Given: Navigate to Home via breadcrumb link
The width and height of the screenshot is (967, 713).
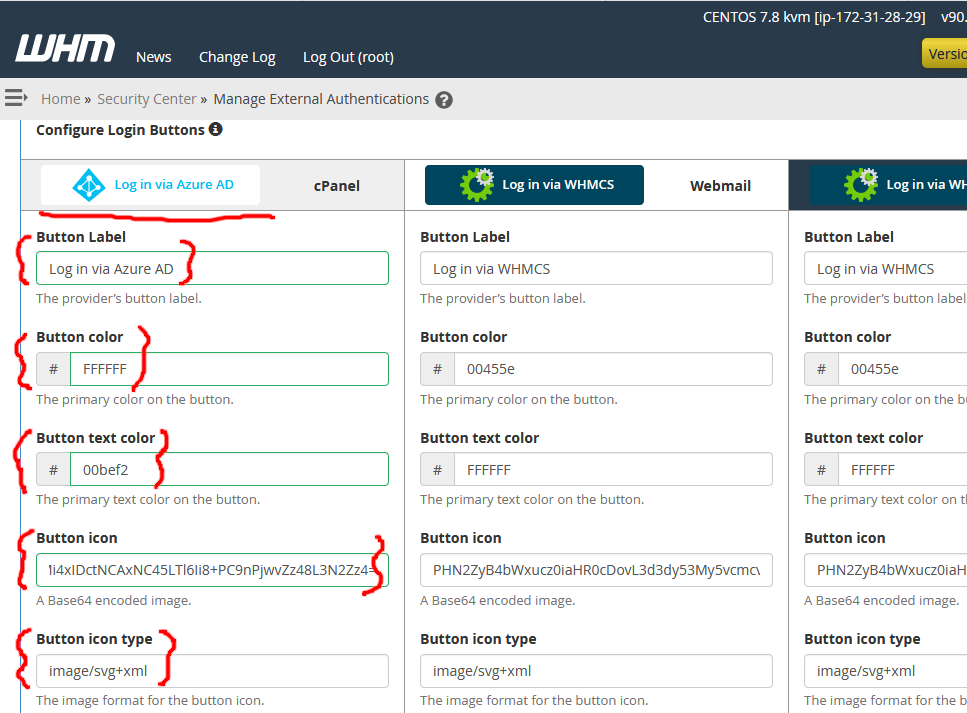Looking at the screenshot, I should 60,98.
